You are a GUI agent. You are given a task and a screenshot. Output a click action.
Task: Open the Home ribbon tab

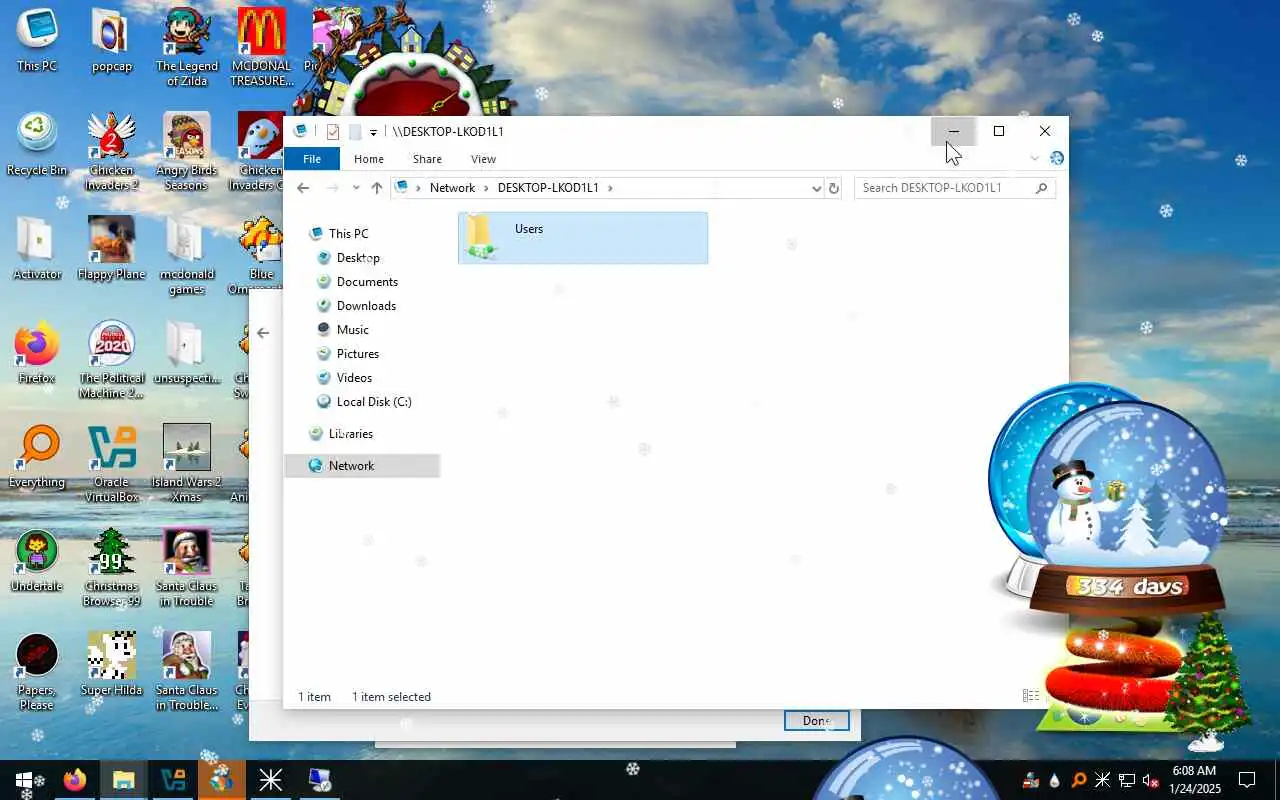click(369, 159)
